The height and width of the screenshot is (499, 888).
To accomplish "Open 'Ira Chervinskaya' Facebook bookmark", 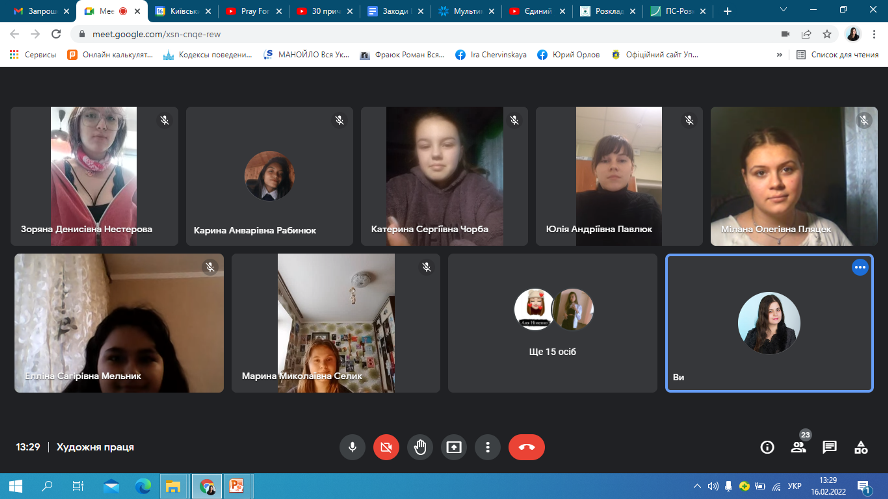I will point(490,54).
